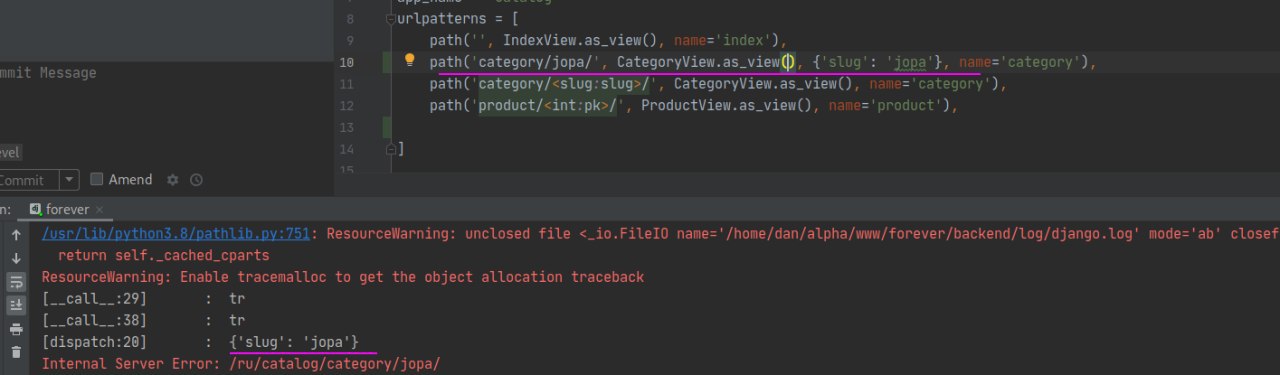Viewport: 1280px width, 375px height.
Task: Click the down-arrow icon in the Run console
Action: click(x=16, y=258)
